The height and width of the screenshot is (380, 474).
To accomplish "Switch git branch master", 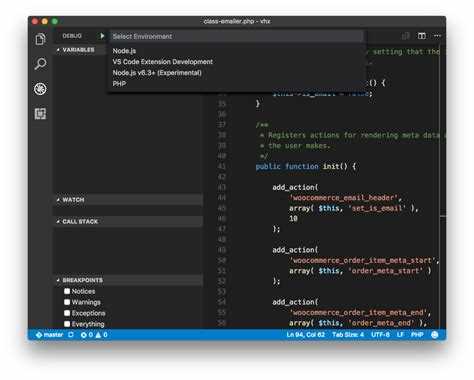I will point(49,334).
